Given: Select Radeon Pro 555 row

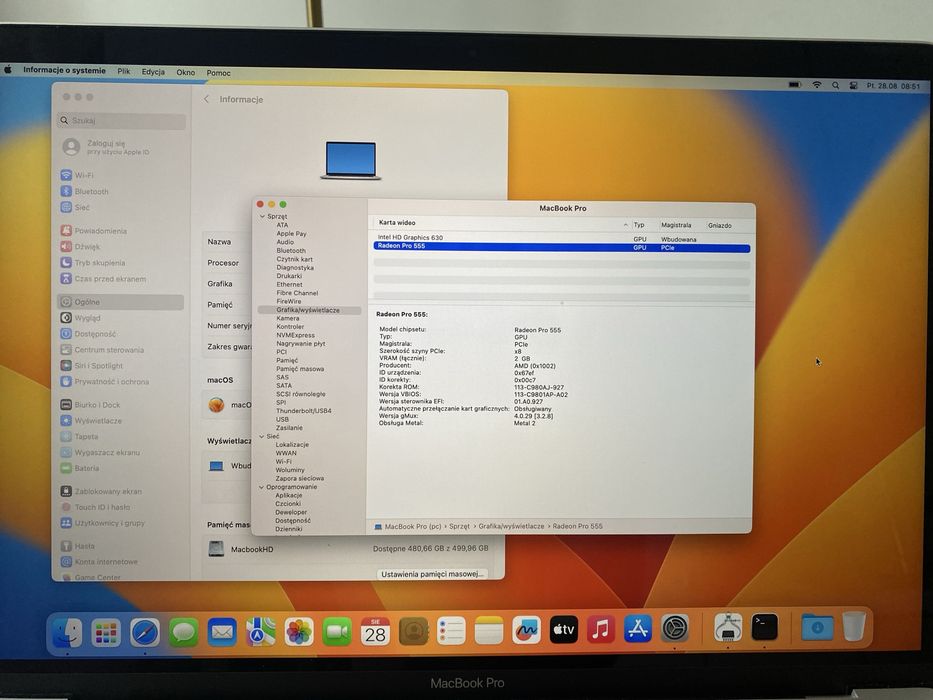Looking at the screenshot, I should [x=562, y=247].
